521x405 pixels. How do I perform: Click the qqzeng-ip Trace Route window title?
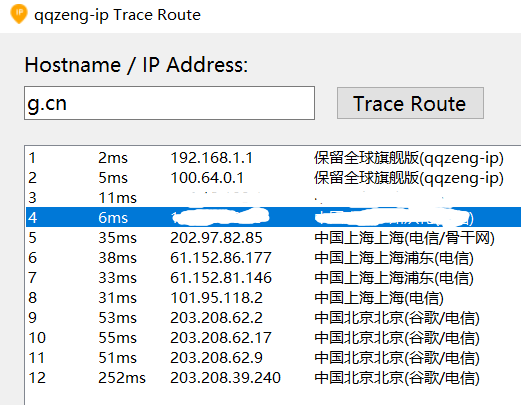[117, 15]
